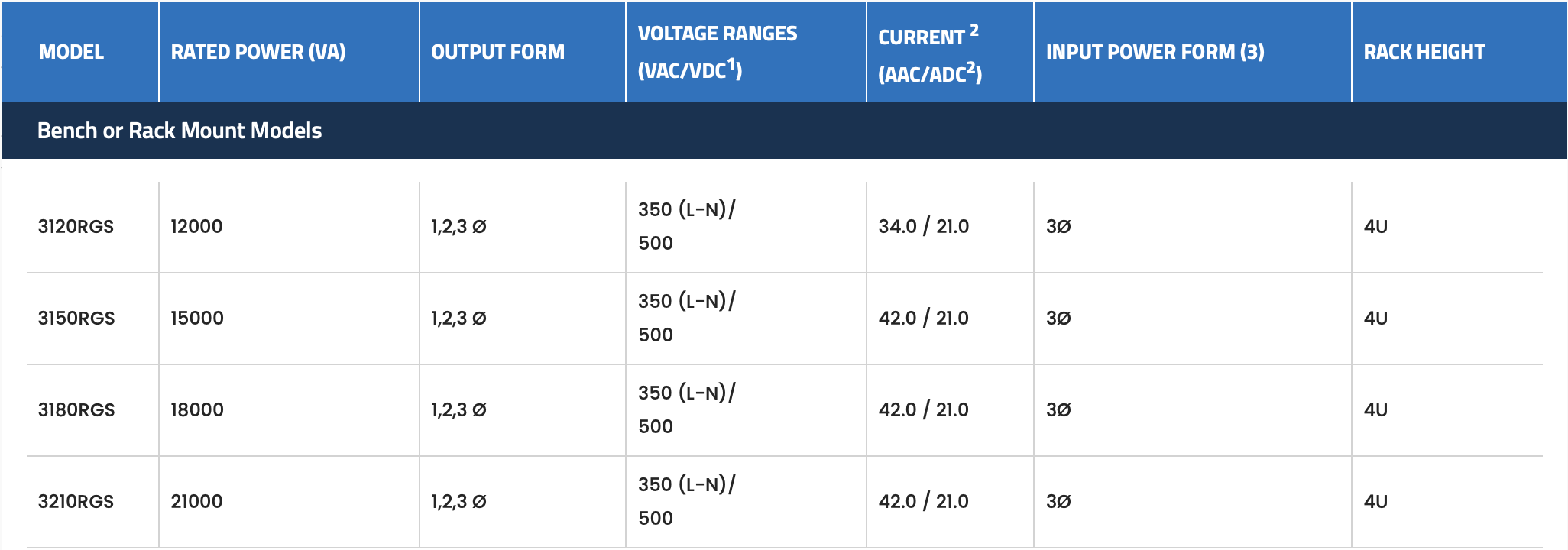Select the Bench or Rack Mount Models section
1568x550 pixels.
784,131
